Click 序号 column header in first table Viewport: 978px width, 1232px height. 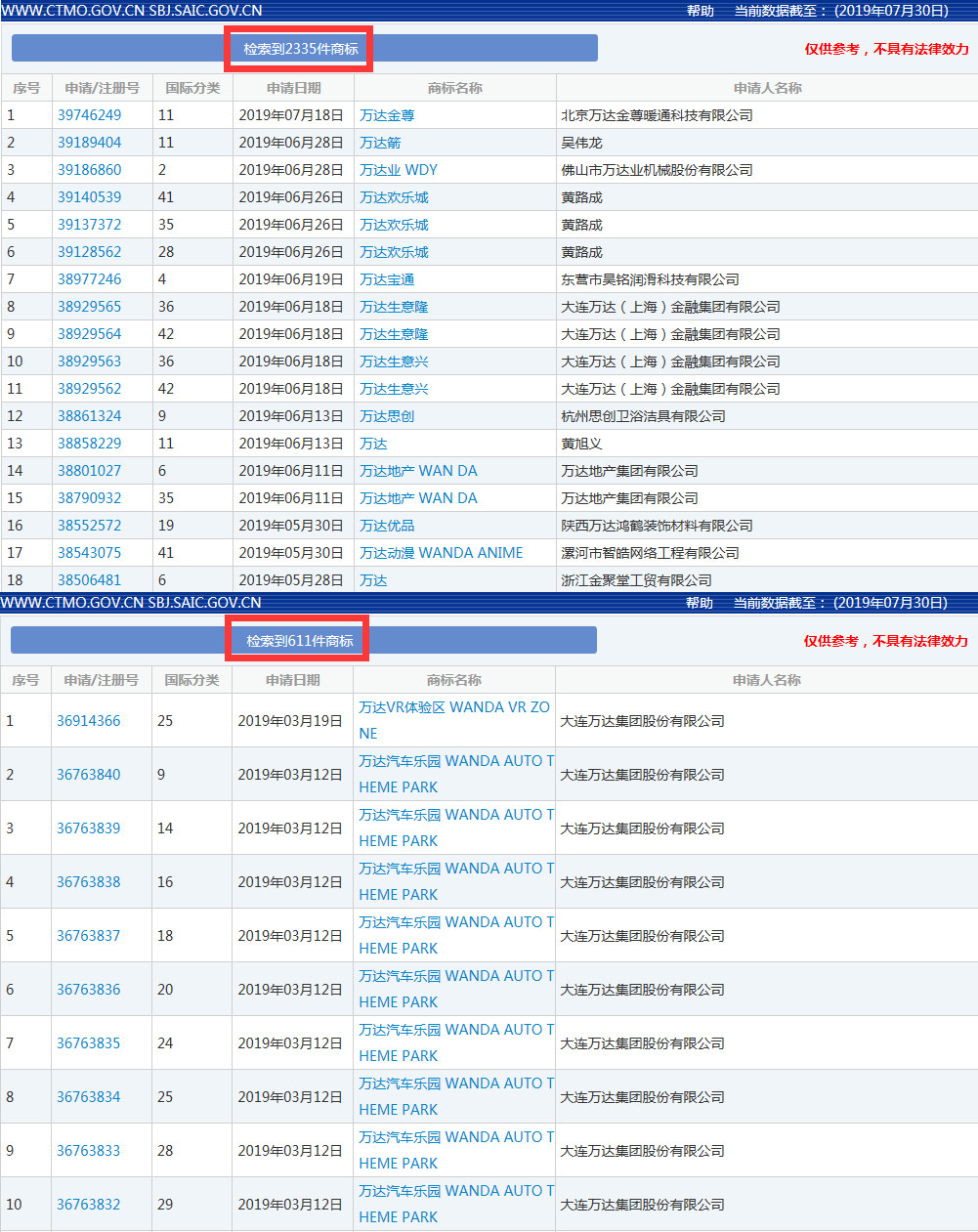(x=26, y=88)
